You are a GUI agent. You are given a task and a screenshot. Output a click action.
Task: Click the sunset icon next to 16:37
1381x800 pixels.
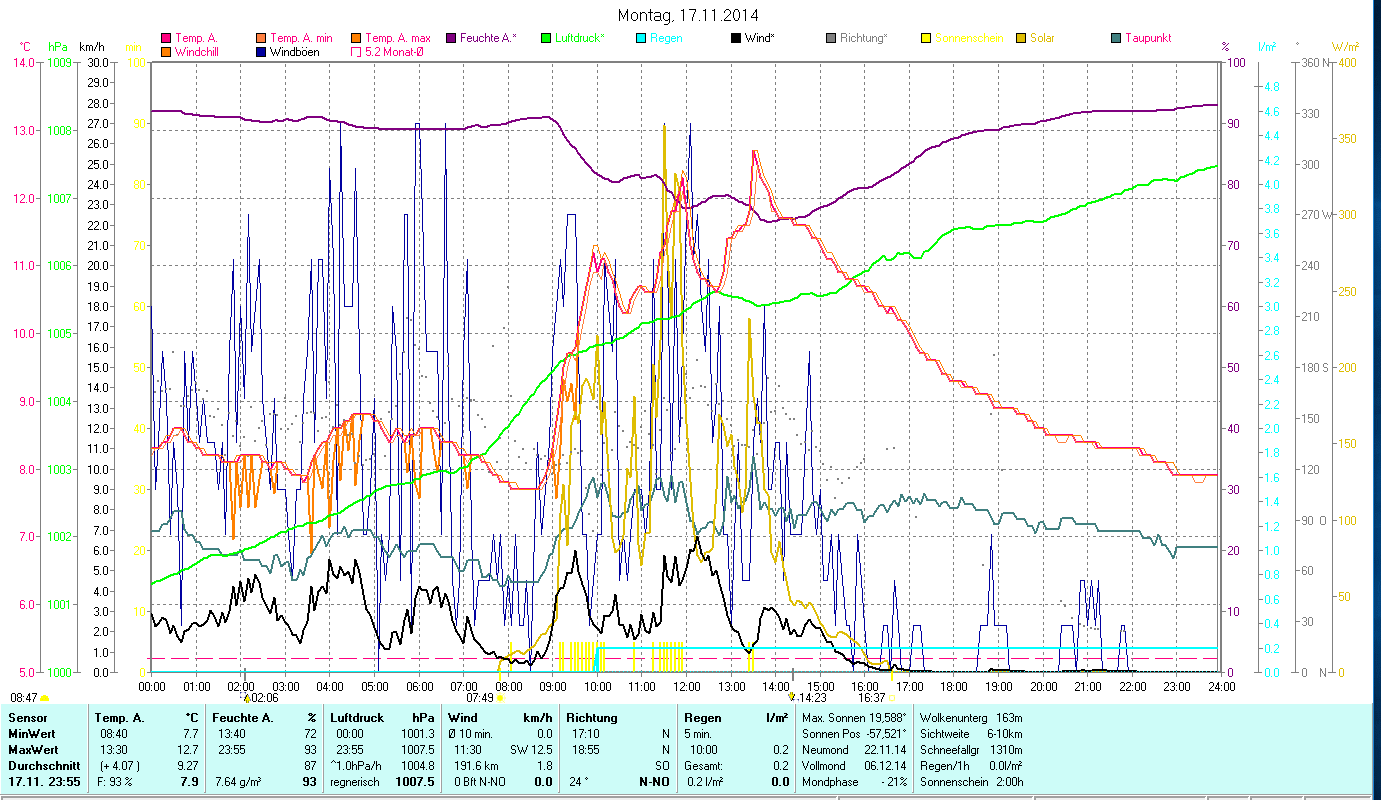[893, 698]
